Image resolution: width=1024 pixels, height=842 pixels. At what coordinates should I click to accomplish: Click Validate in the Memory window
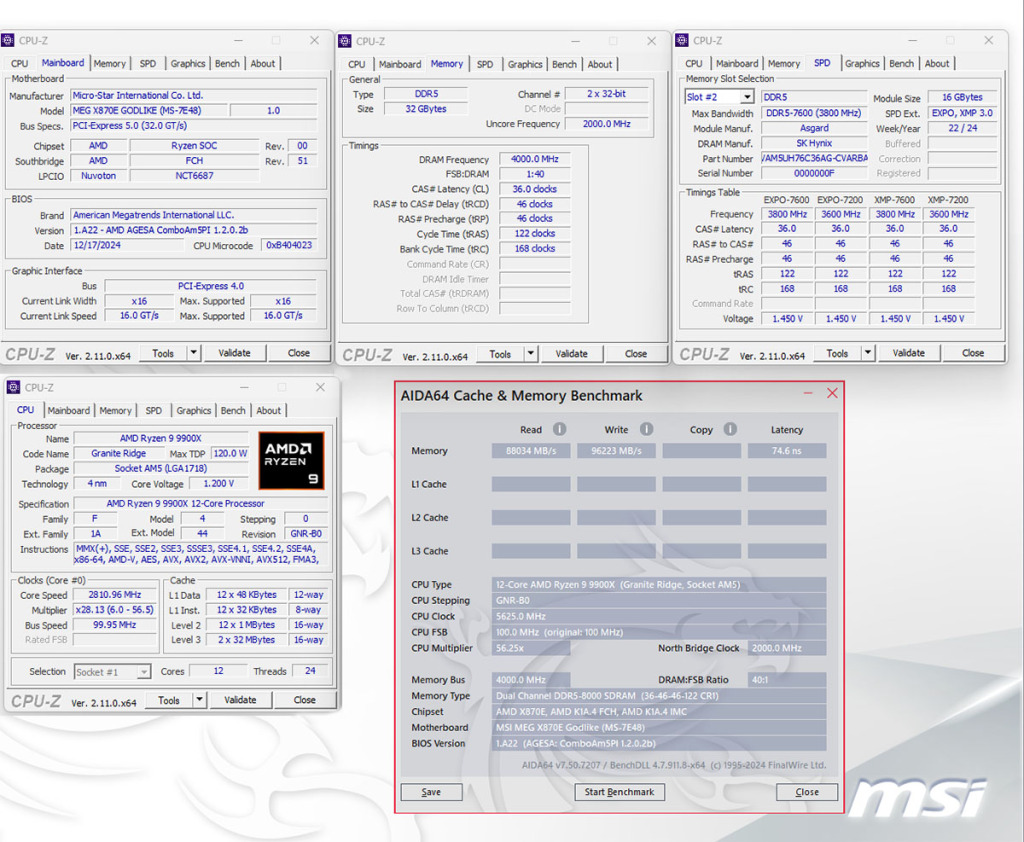click(571, 353)
